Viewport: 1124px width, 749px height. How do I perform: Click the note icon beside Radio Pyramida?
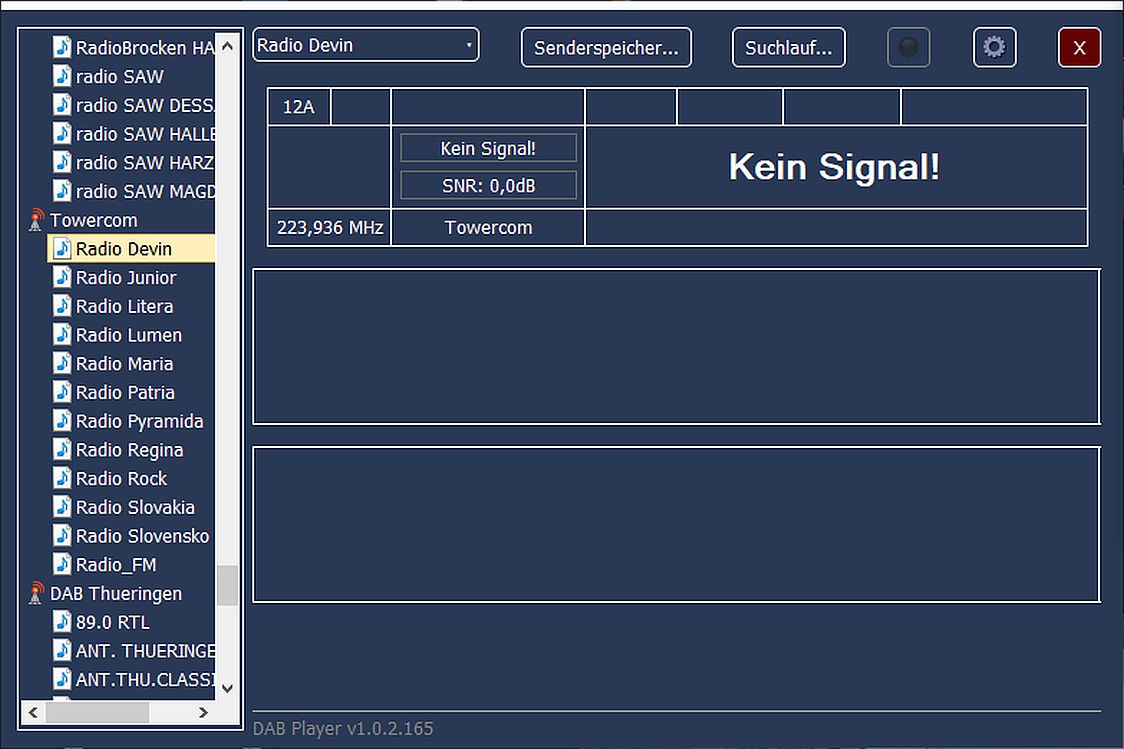[62, 421]
